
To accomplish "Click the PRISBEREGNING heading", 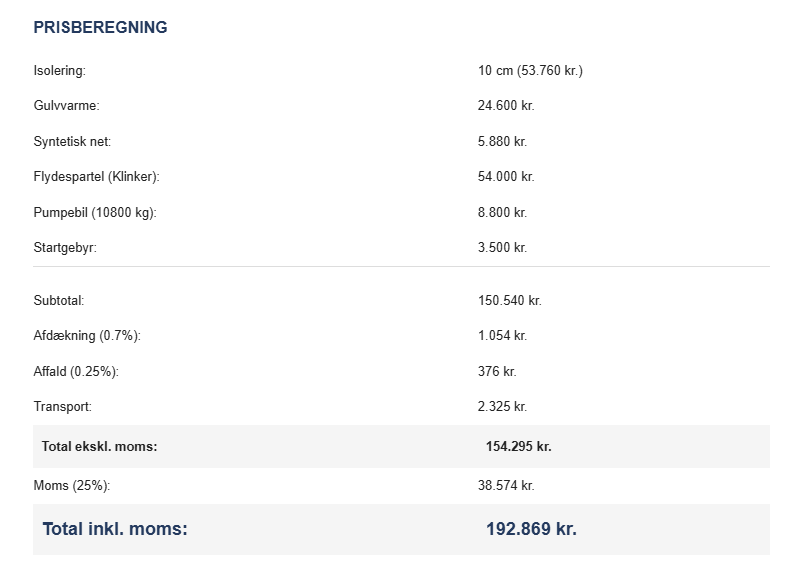I will coord(100,28).
